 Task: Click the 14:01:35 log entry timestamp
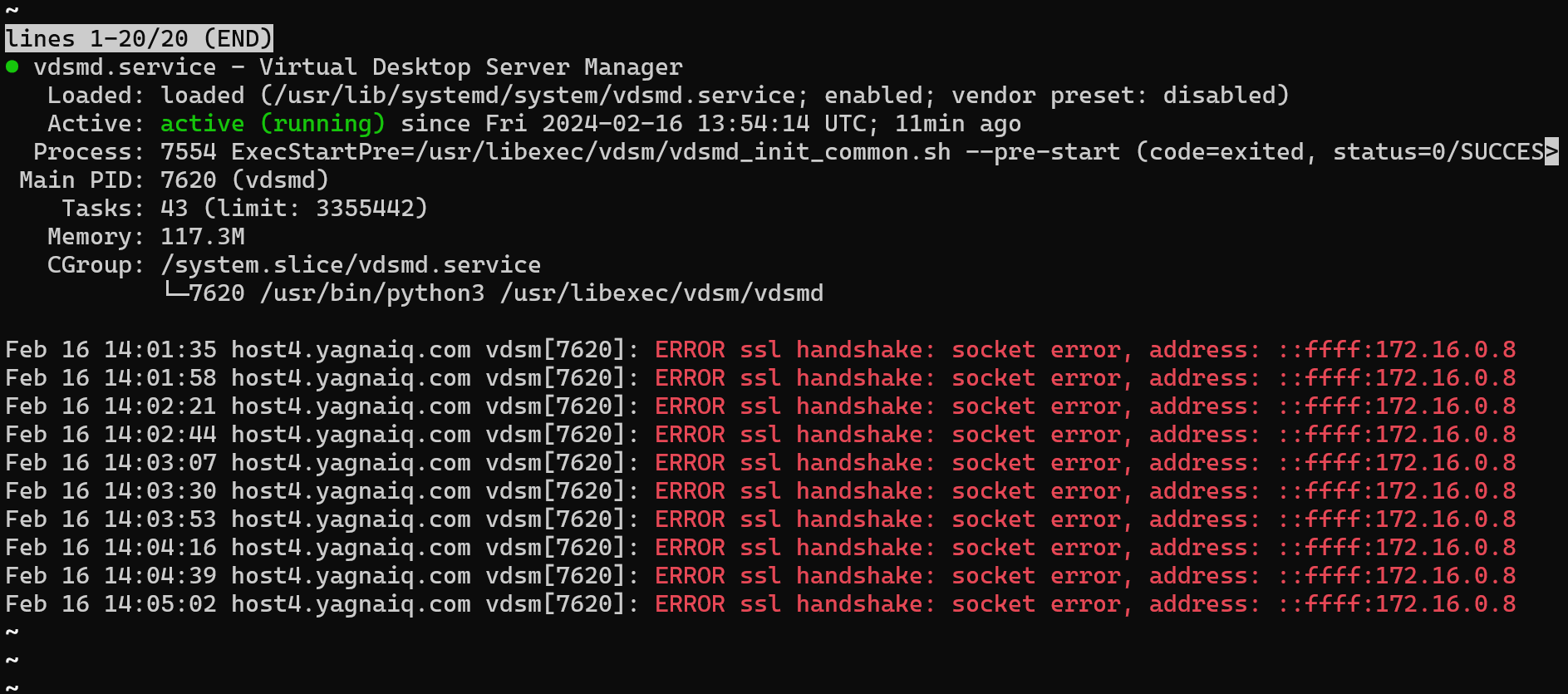[x=160, y=349]
